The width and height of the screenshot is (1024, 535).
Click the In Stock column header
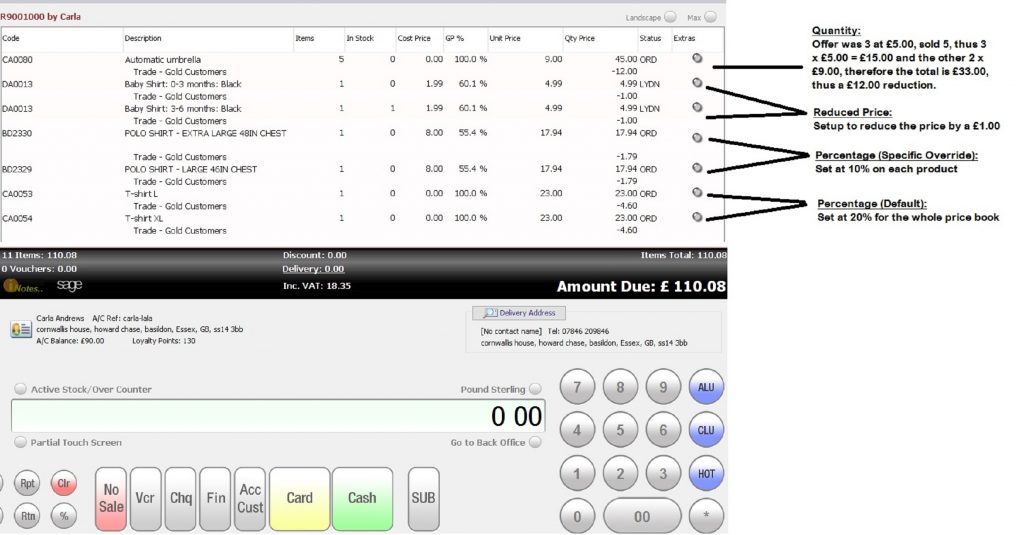click(x=360, y=38)
